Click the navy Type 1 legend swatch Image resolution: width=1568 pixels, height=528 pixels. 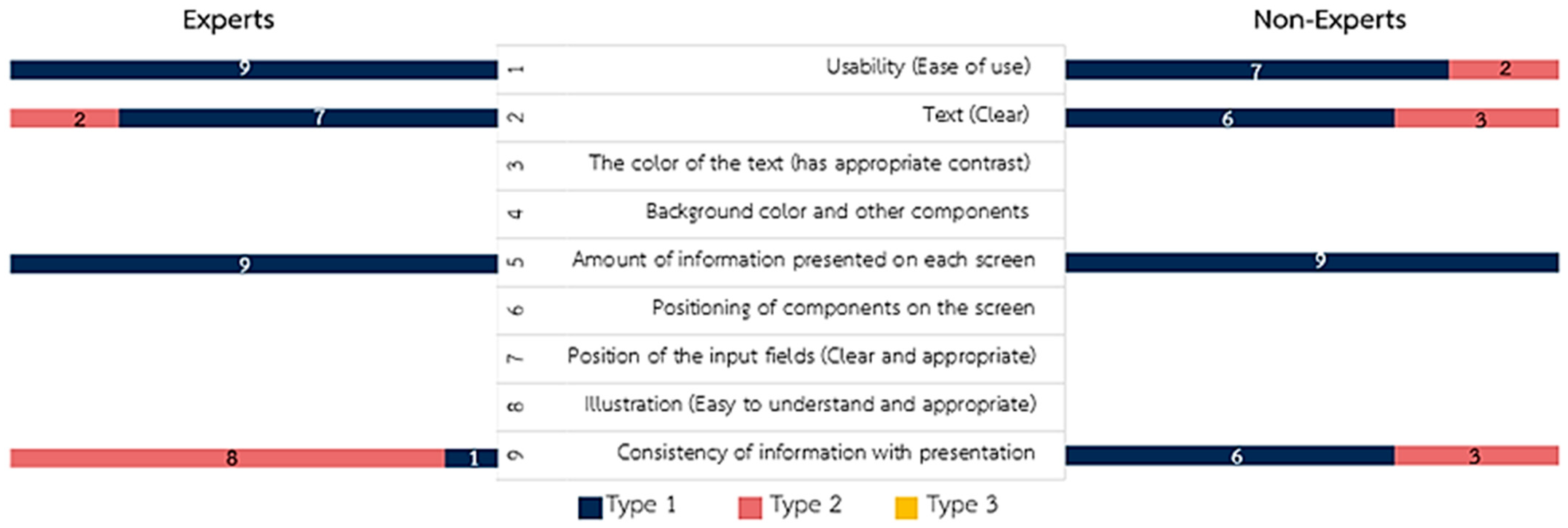click(x=590, y=507)
